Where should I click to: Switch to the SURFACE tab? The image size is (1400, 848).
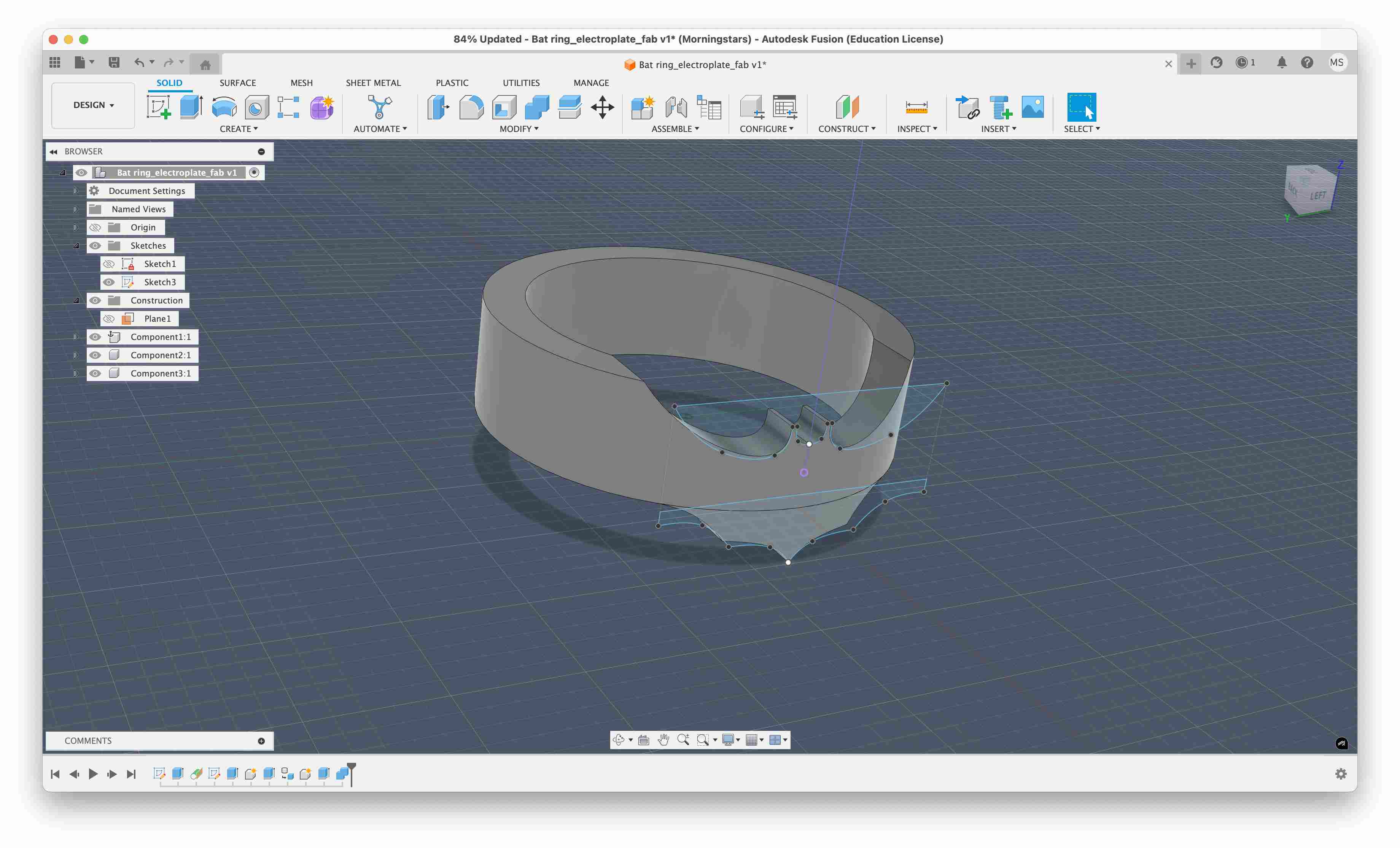(237, 83)
